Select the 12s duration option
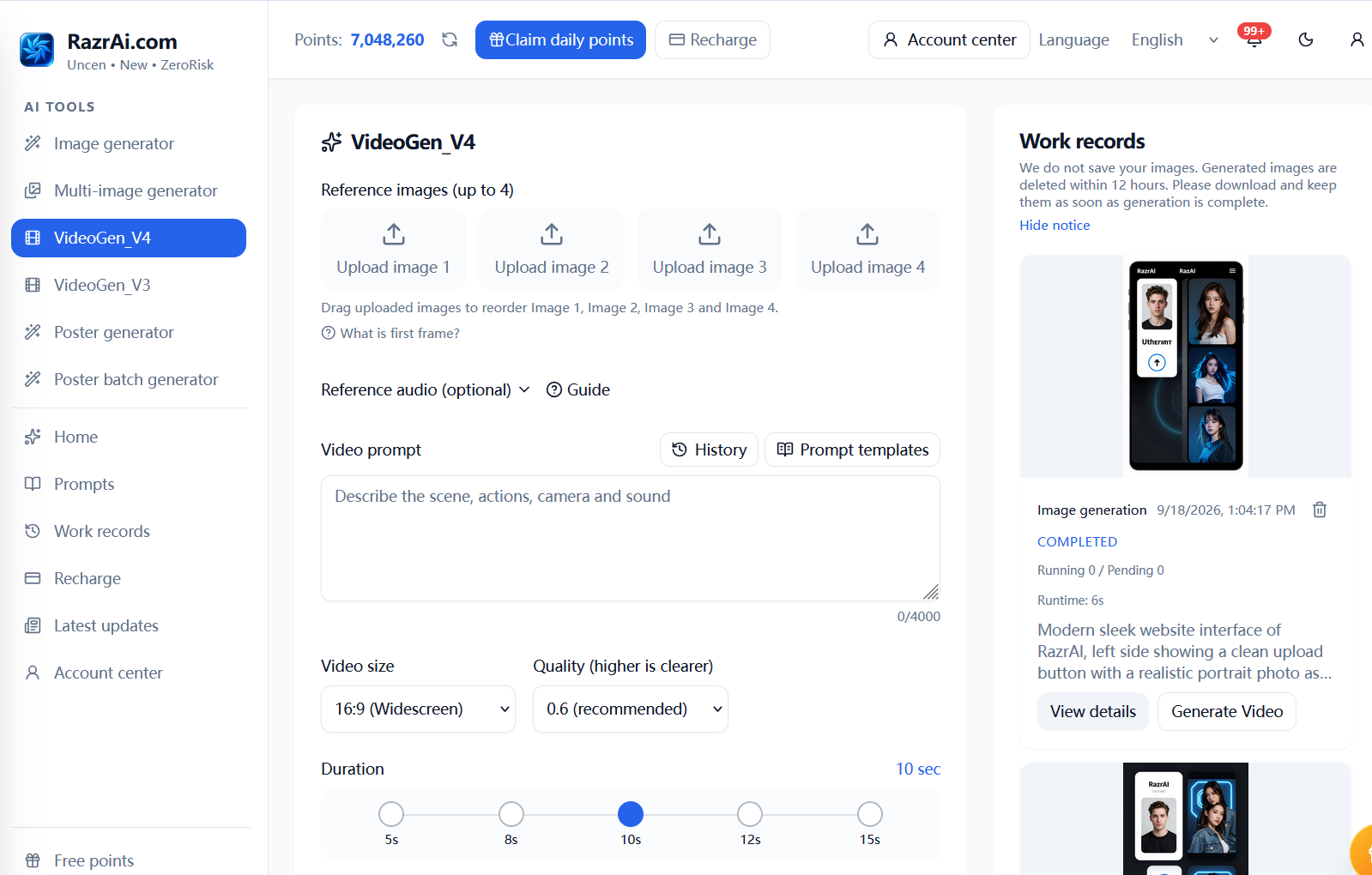The height and width of the screenshot is (875, 1372). 750,814
